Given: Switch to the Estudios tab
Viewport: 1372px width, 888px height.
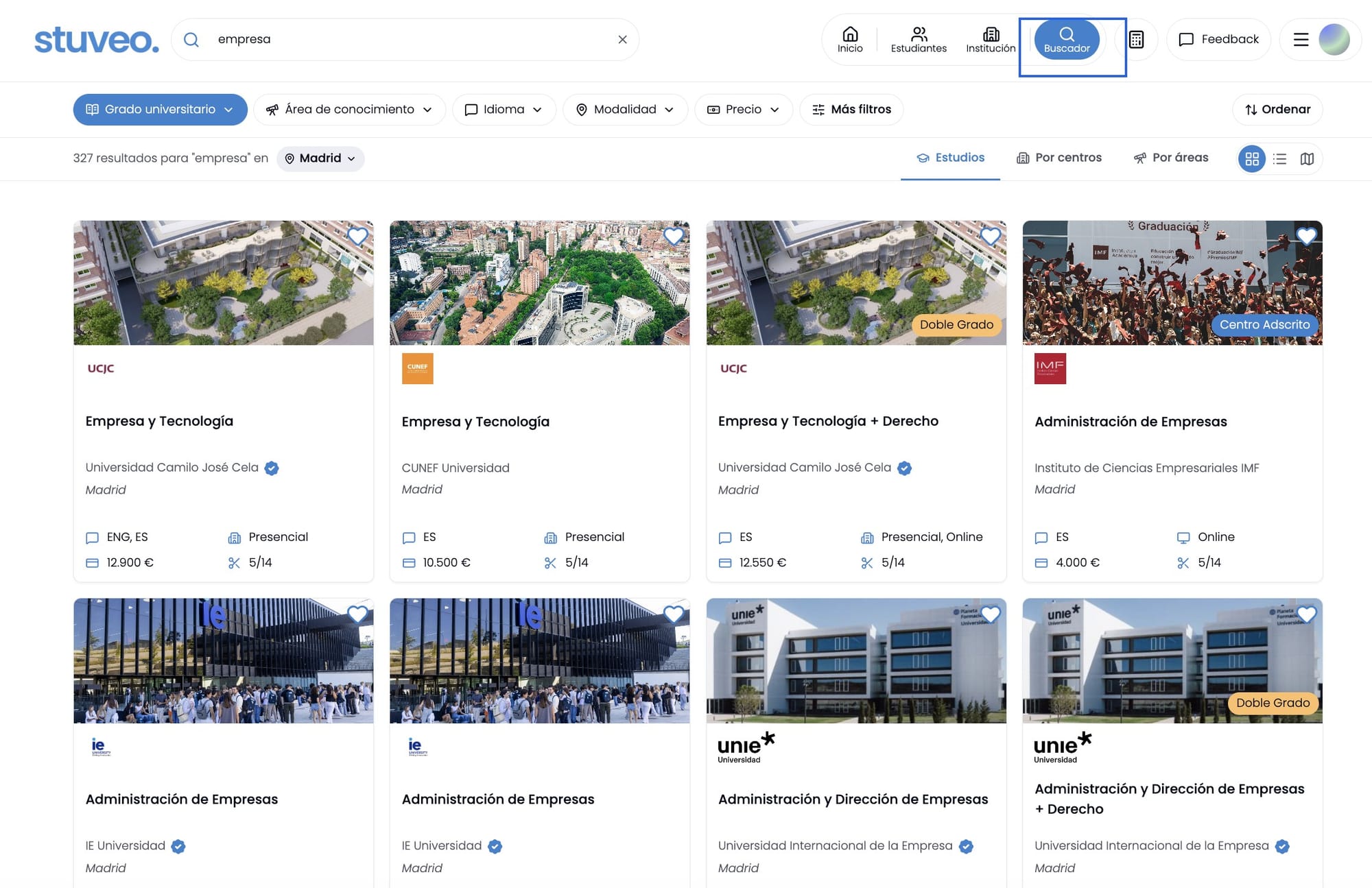Looking at the screenshot, I should (x=950, y=158).
